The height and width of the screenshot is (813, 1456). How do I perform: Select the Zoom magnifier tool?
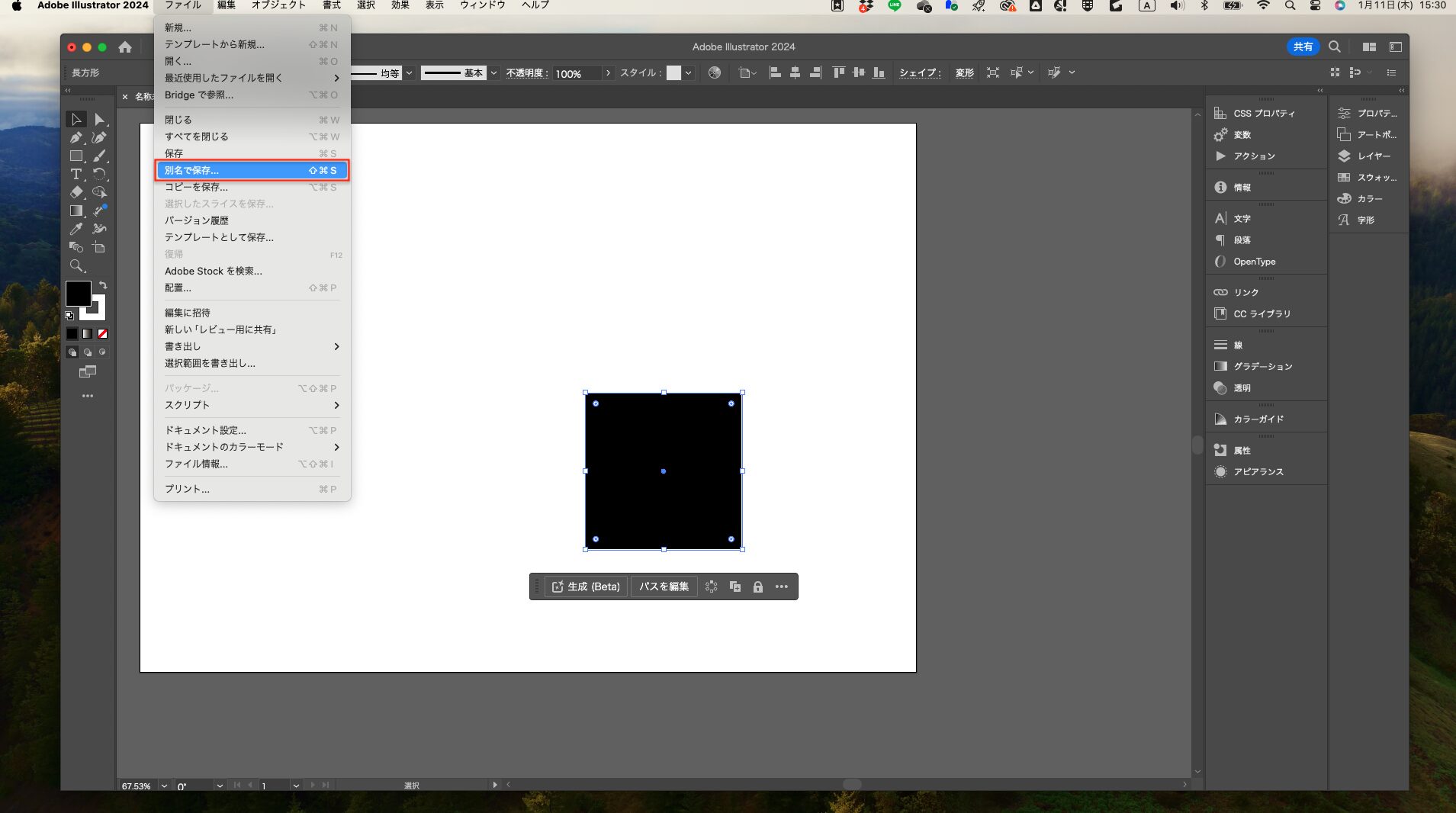pos(76,265)
